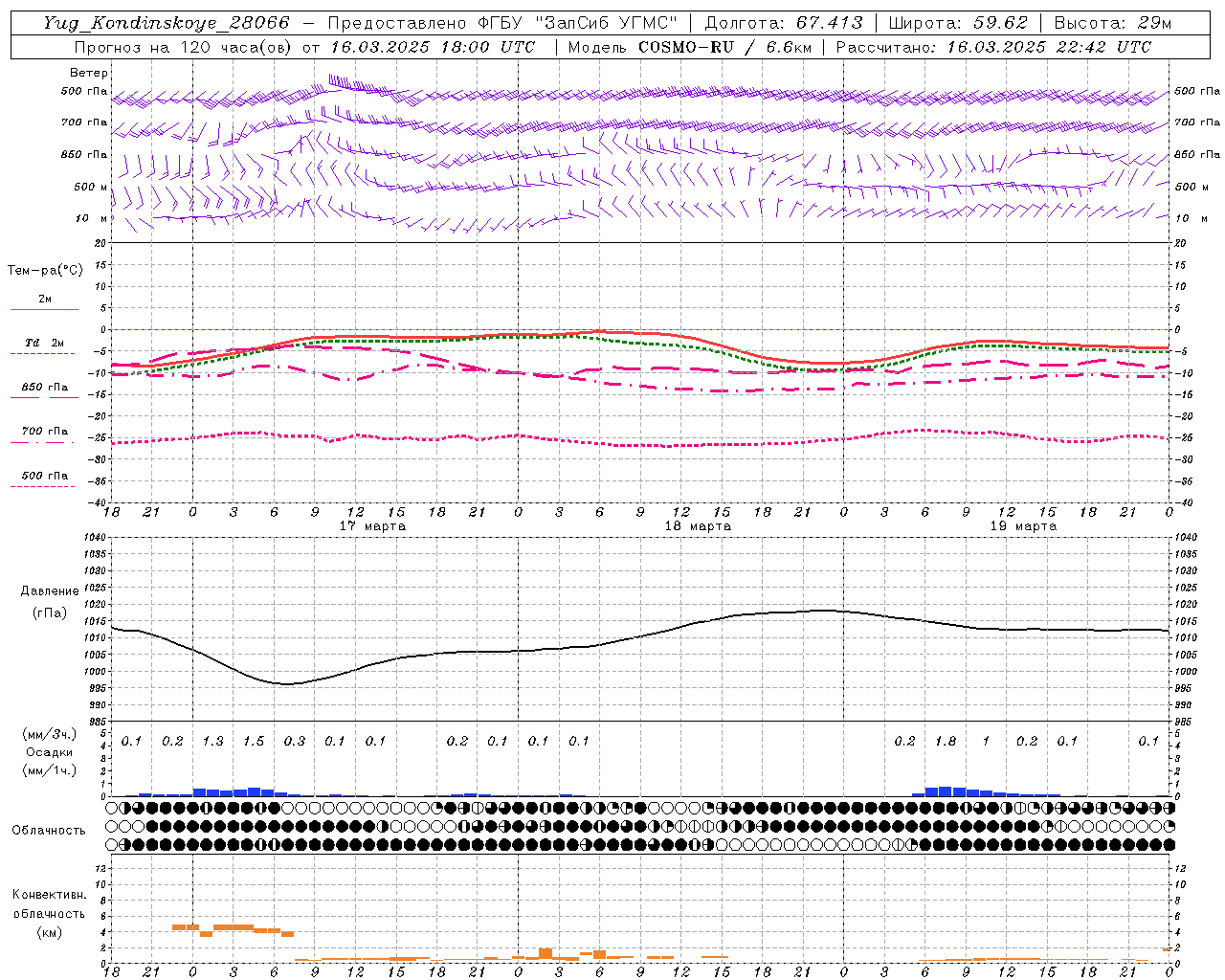Select the Облачность cloudiness label

(x=49, y=830)
